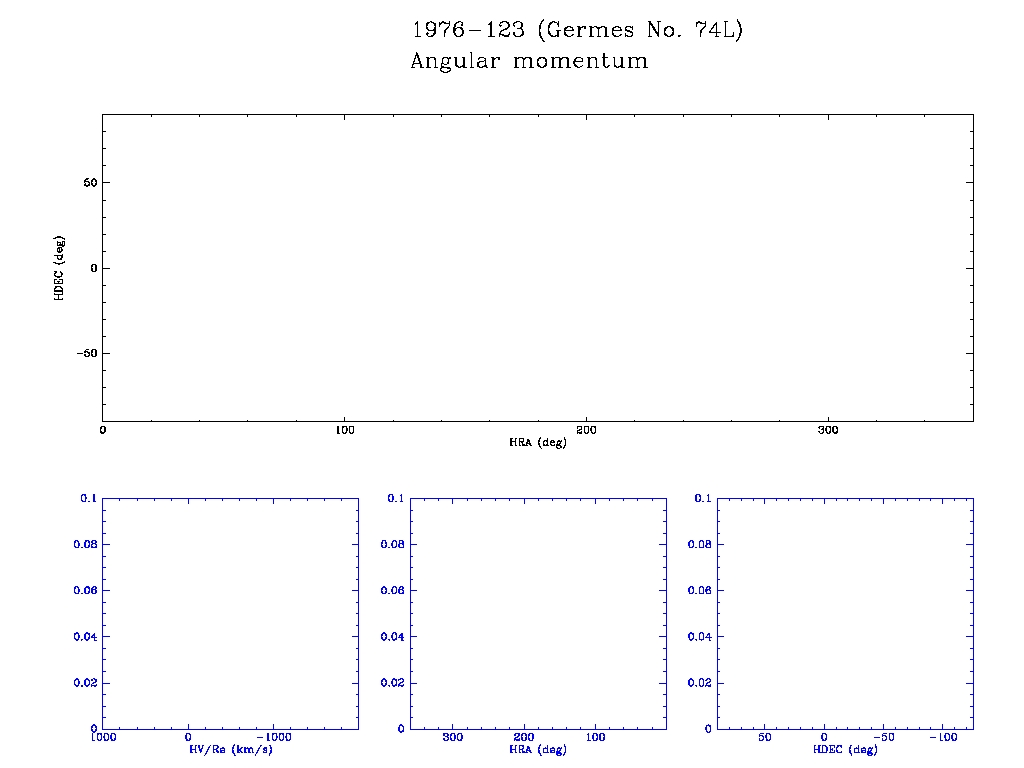Click the '300' tick label on top plot
This screenshot has height=768, width=1024.
coord(828,430)
